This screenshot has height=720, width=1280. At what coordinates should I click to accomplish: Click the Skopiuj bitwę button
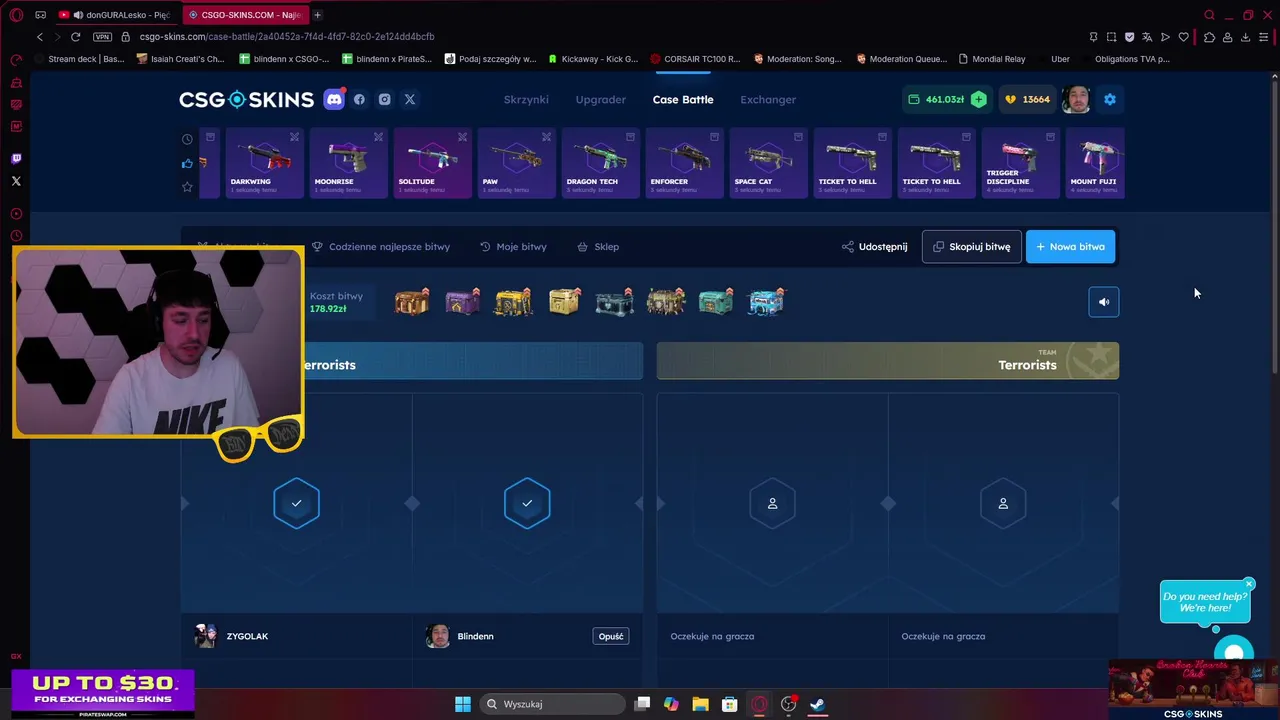coord(971,246)
